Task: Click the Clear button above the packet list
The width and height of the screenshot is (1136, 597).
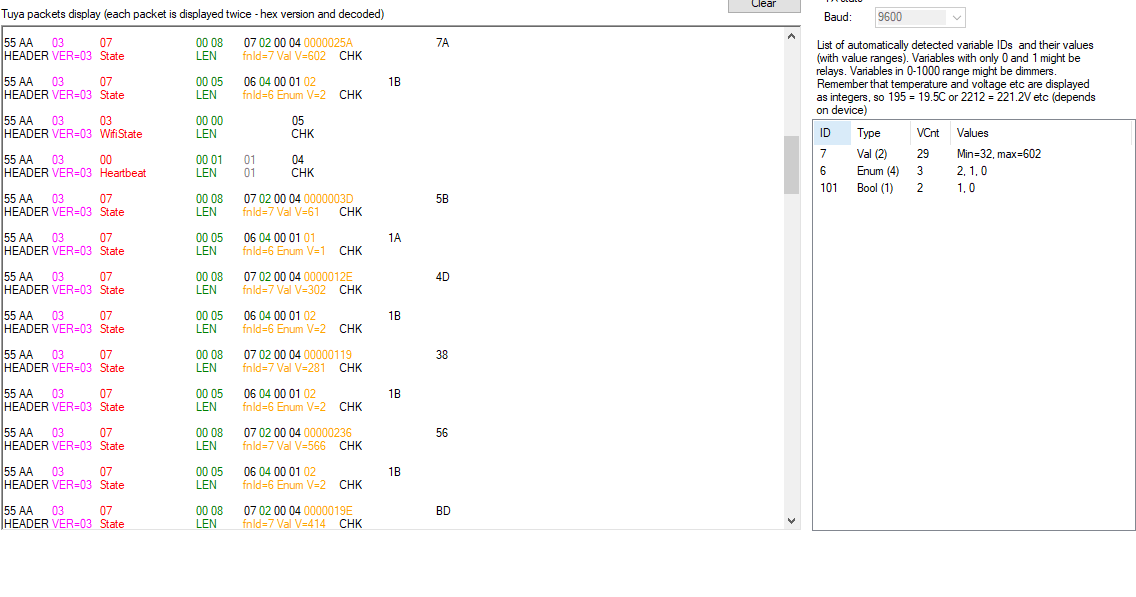Action: (x=764, y=4)
